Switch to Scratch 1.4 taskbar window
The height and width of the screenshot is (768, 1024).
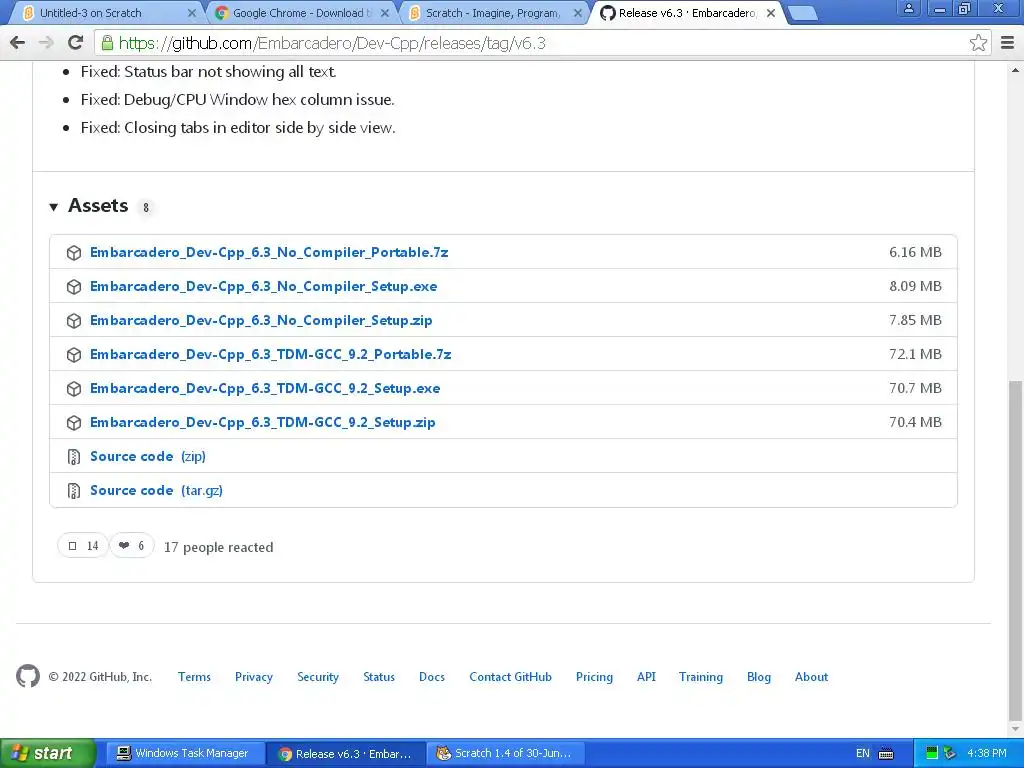pyautogui.click(x=505, y=753)
